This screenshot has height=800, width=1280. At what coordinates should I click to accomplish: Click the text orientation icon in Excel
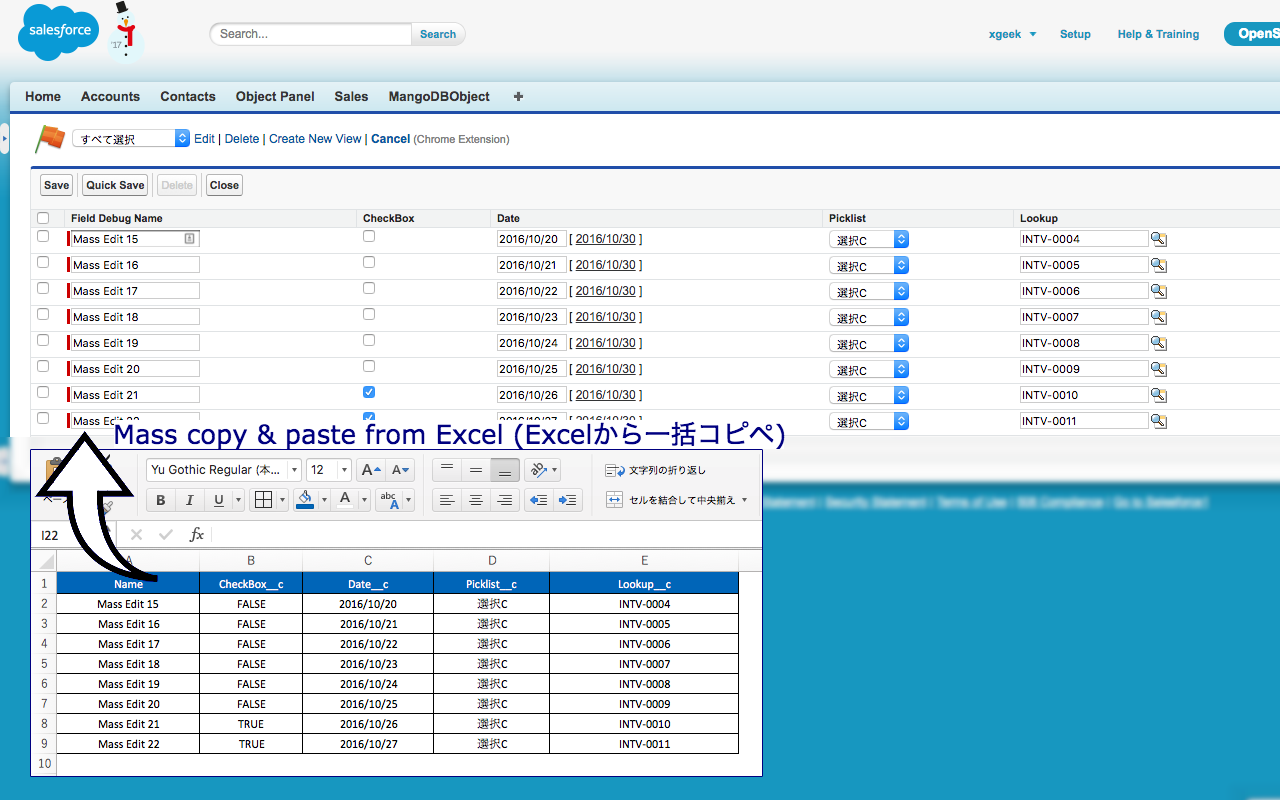click(x=539, y=470)
